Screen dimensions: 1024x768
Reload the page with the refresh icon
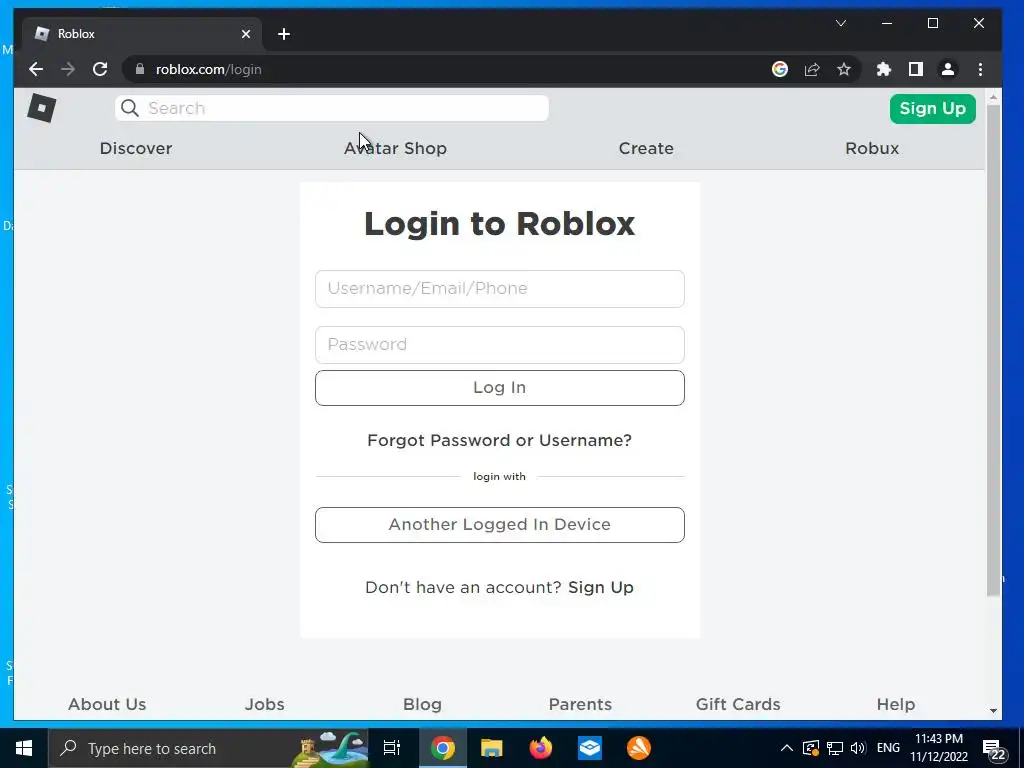(100, 69)
